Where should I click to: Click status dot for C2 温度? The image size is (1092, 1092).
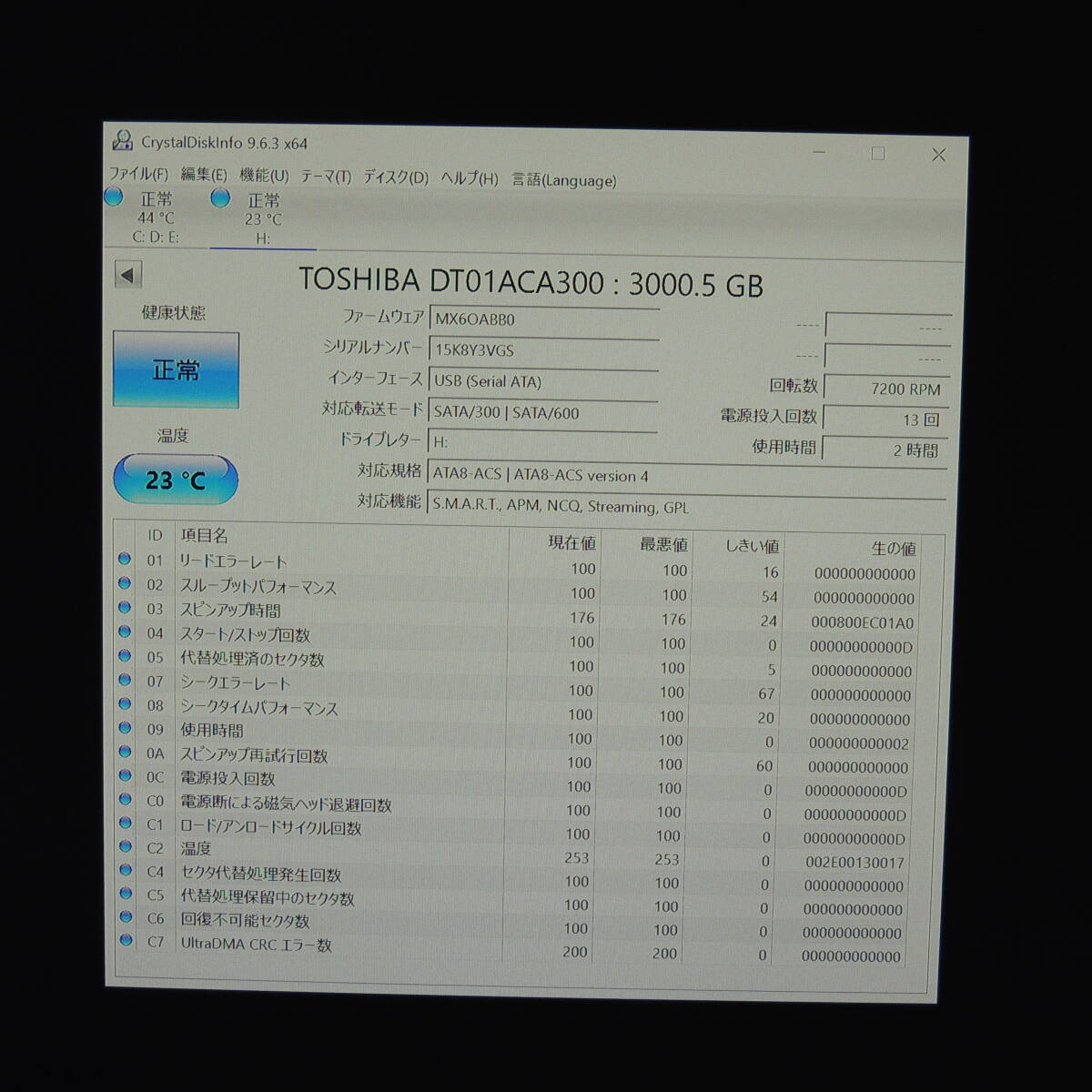click(x=125, y=846)
